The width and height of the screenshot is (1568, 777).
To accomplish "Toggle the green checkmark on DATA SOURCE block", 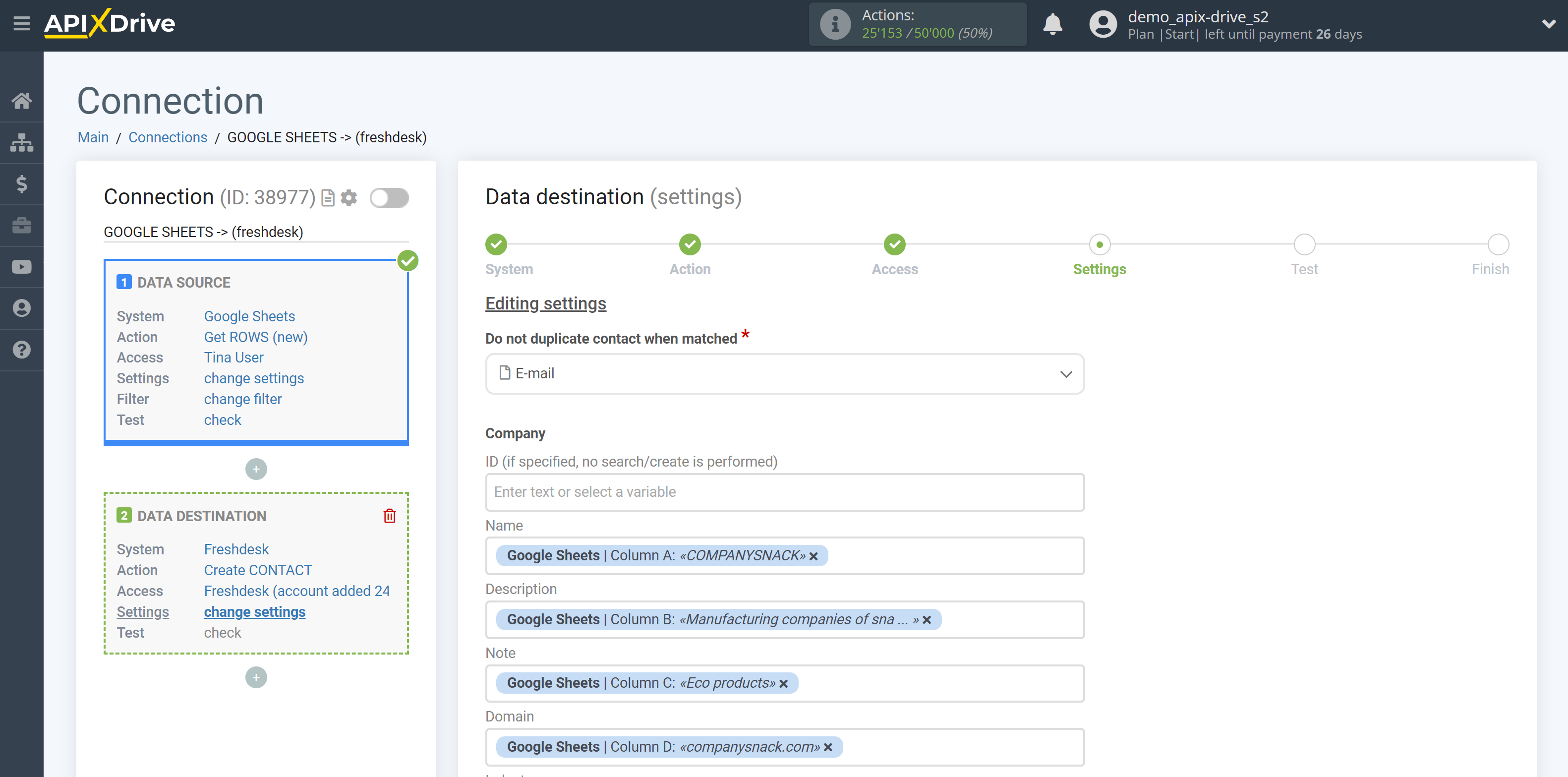I will [407, 261].
